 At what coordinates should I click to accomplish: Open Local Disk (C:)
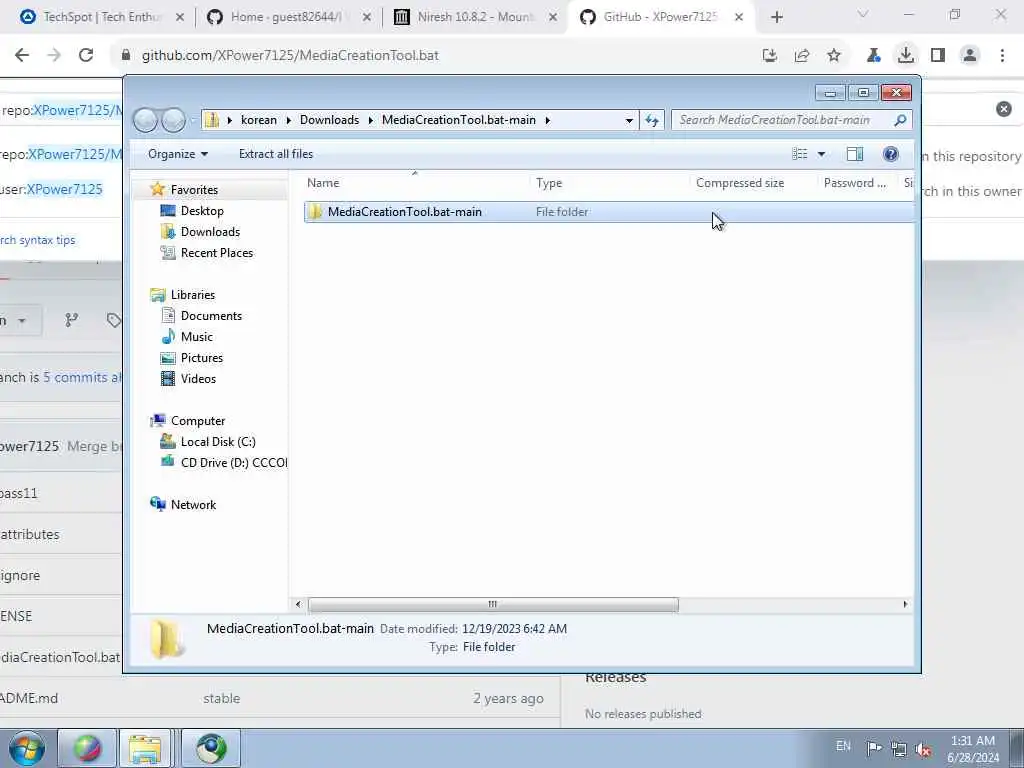tap(218, 442)
